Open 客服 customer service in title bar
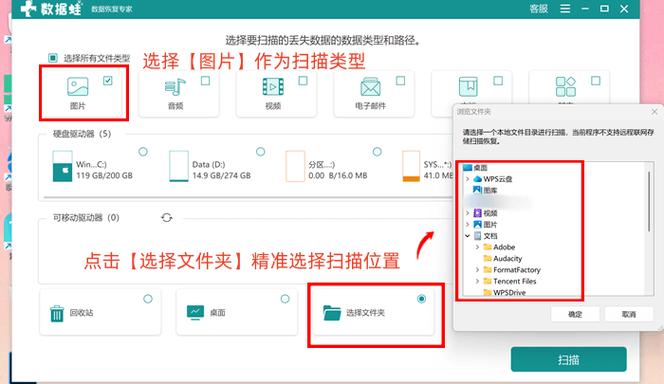 (539, 9)
